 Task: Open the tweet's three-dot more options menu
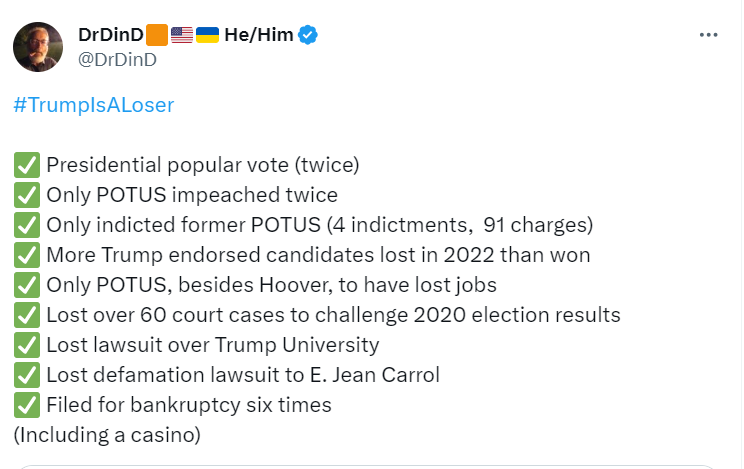point(709,35)
